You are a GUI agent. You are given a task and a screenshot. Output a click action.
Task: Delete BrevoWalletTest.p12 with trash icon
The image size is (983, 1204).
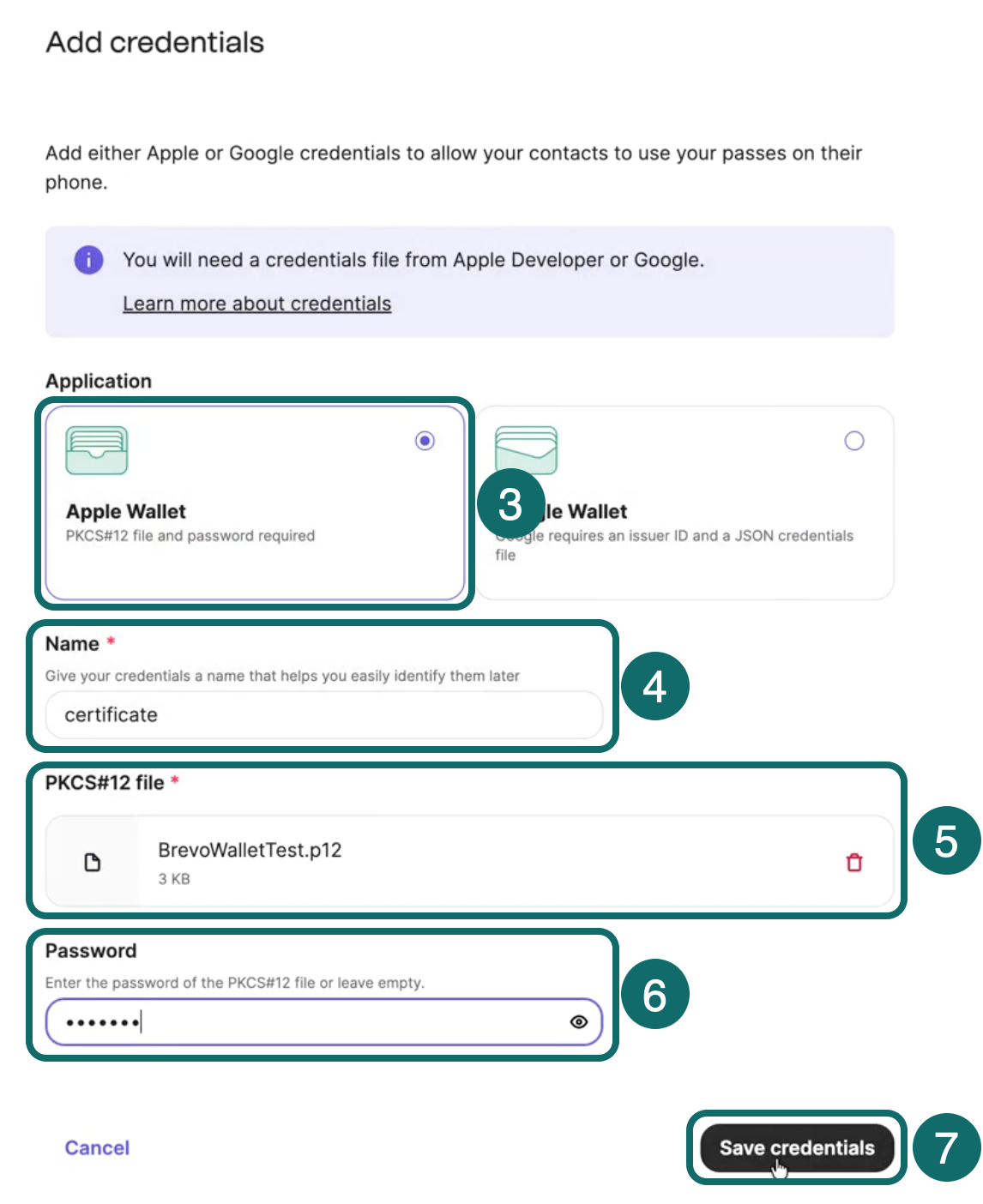(x=854, y=862)
